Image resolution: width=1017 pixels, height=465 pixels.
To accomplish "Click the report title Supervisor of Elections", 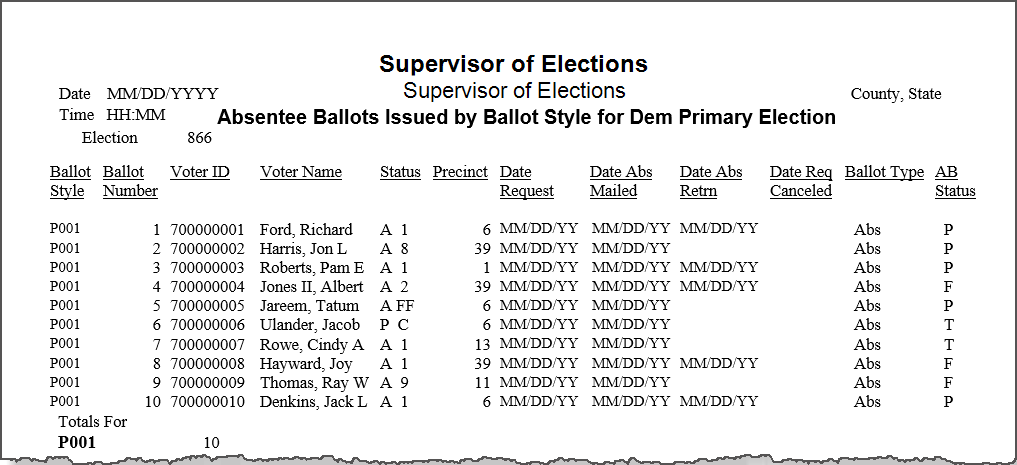I will 513,64.
